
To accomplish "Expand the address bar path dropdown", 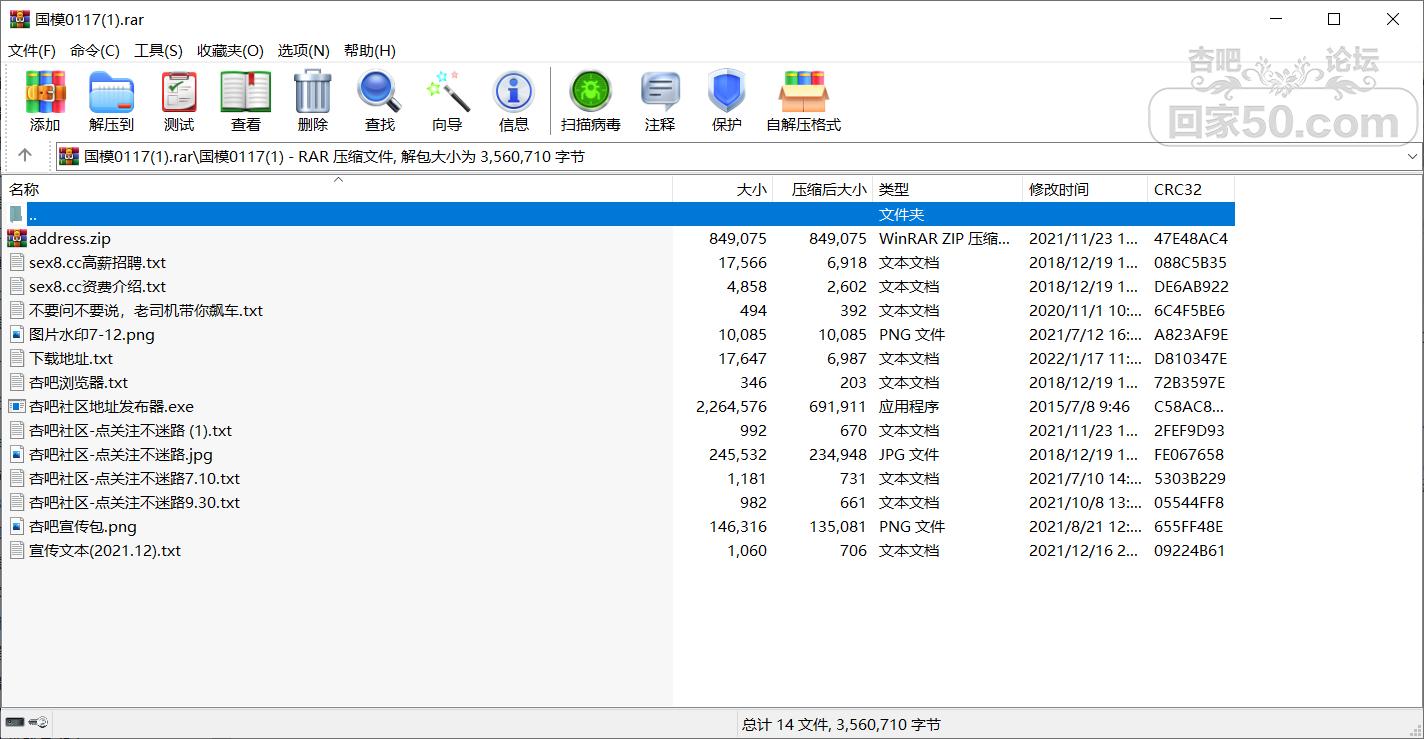I will pyautogui.click(x=1412, y=156).
